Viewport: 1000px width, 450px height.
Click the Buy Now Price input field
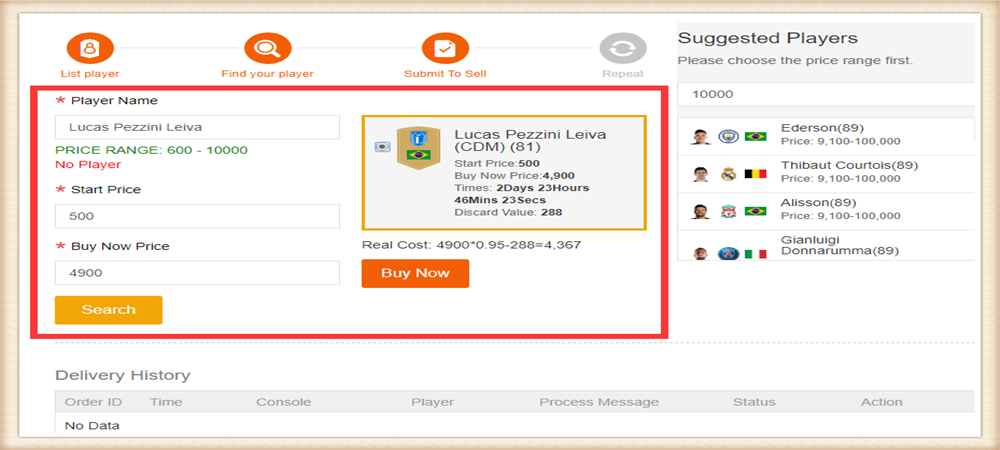pos(197,272)
